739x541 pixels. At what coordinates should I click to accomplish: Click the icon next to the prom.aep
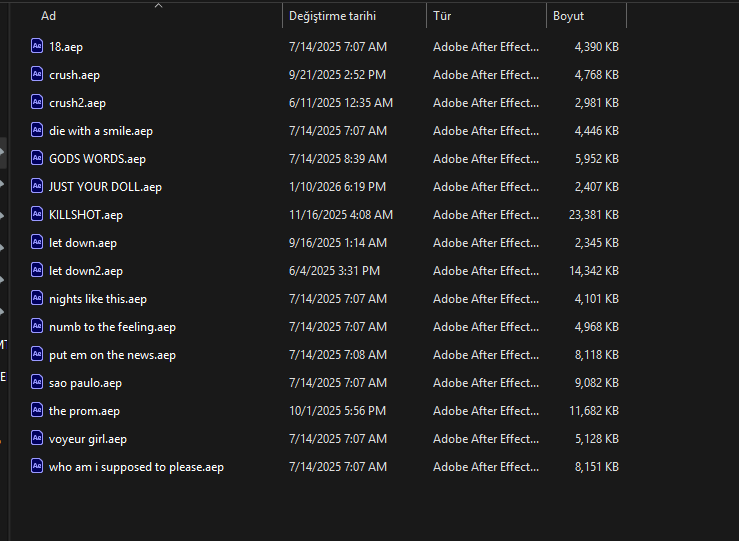pyautogui.click(x=38, y=410)
